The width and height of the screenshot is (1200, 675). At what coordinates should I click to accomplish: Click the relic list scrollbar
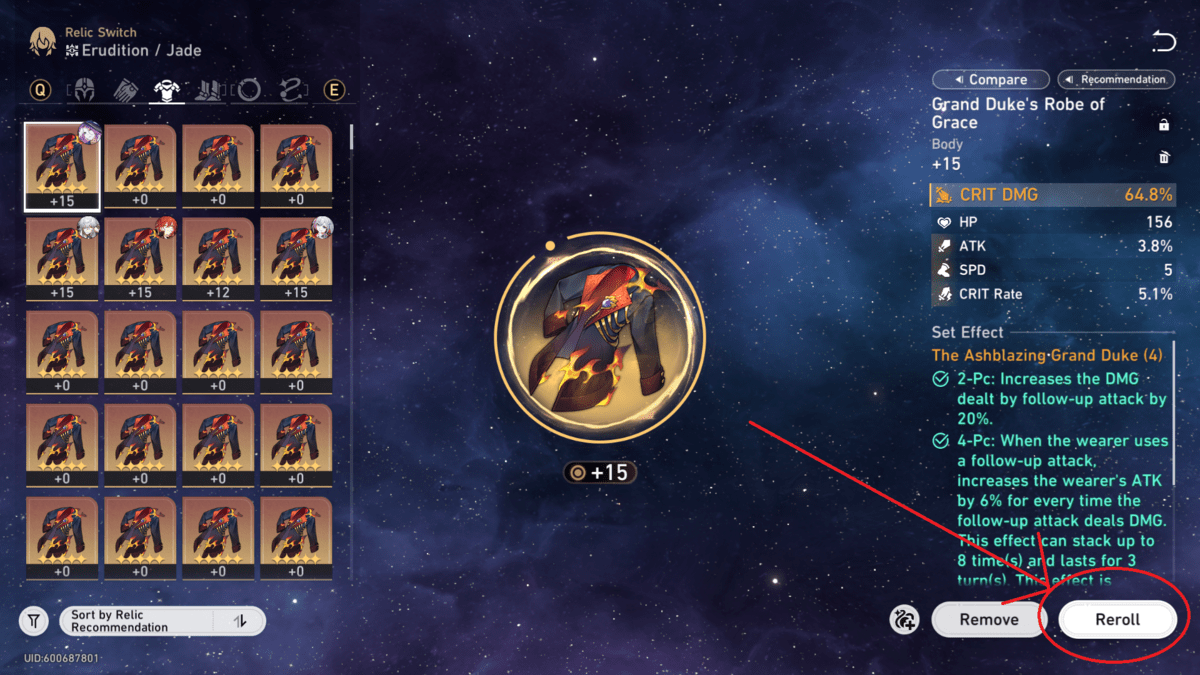(351, 136)
